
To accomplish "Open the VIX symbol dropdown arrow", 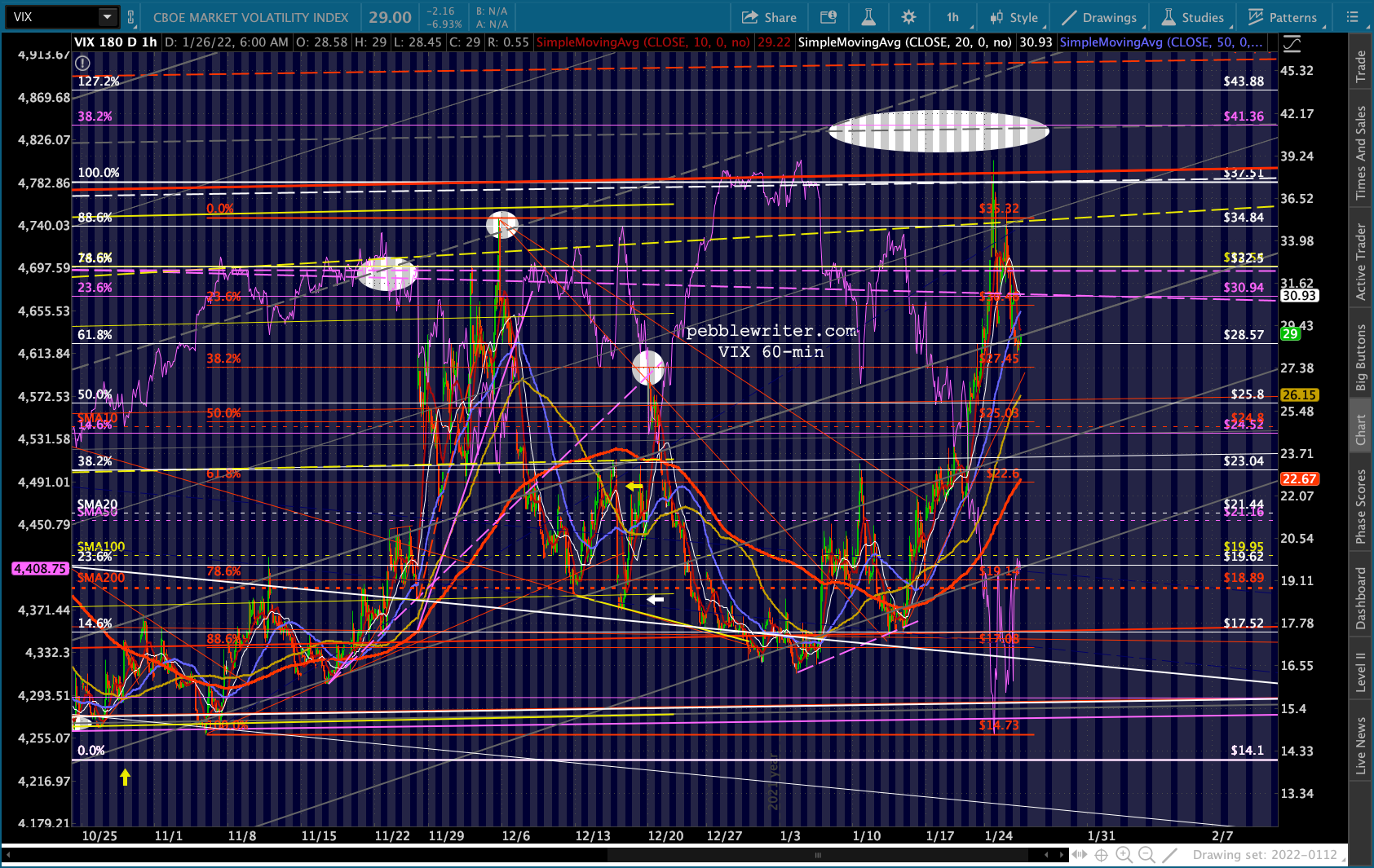I will pos(108,16).
